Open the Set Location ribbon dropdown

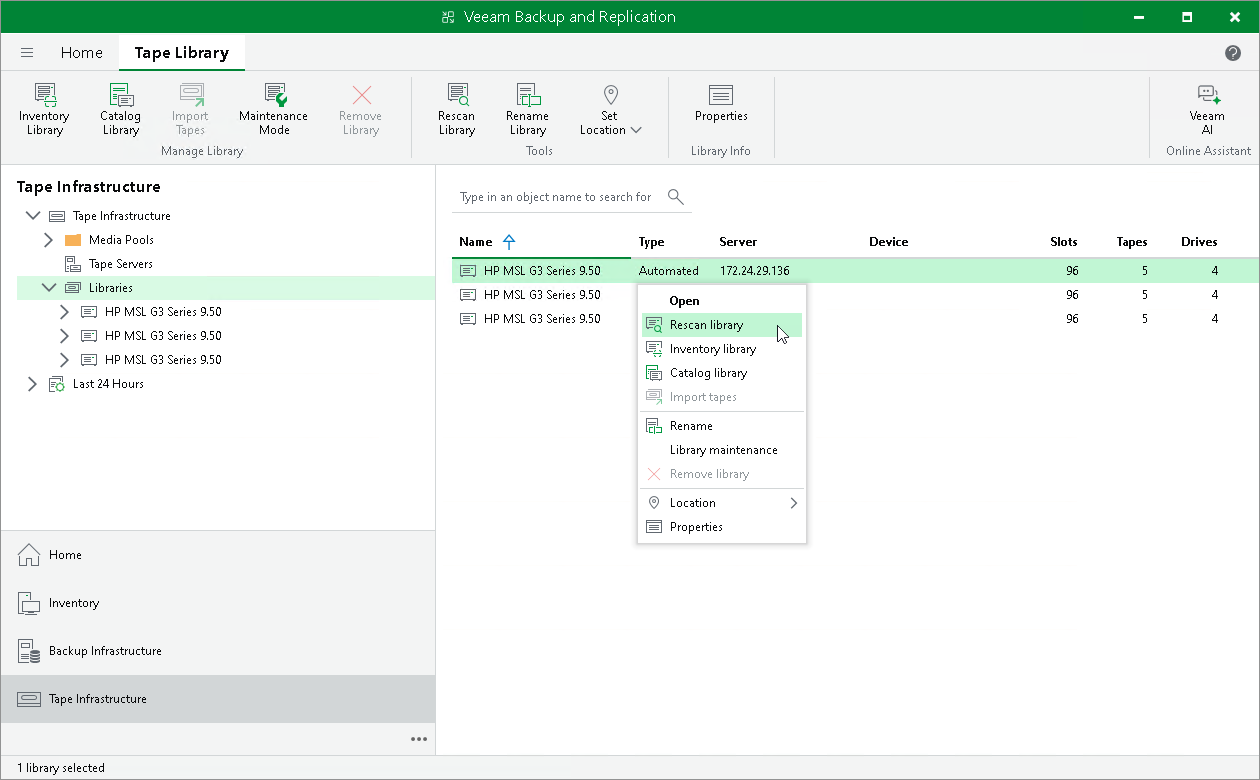[x=610, y=110]
